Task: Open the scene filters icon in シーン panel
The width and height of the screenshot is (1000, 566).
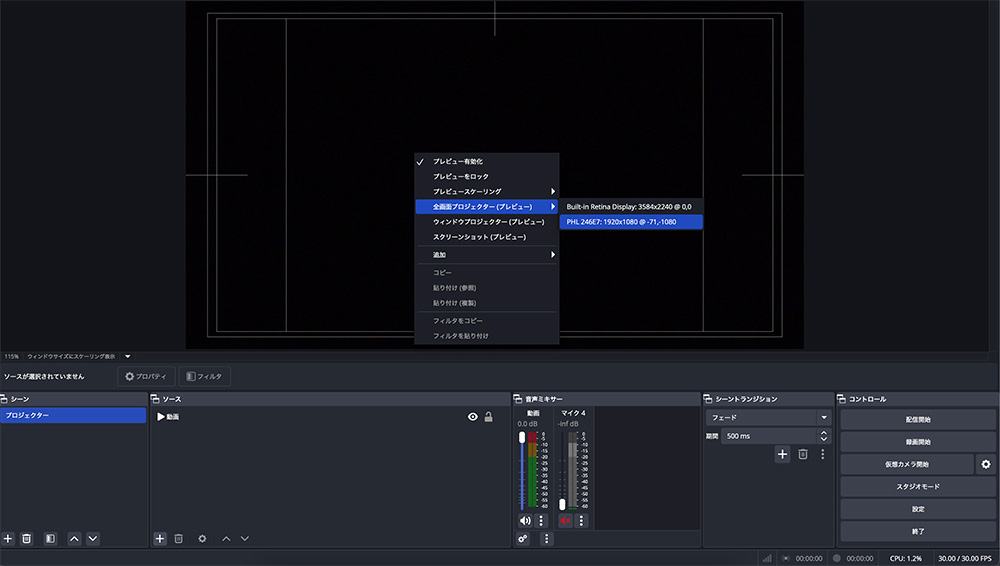Action: tap(51, 538)
